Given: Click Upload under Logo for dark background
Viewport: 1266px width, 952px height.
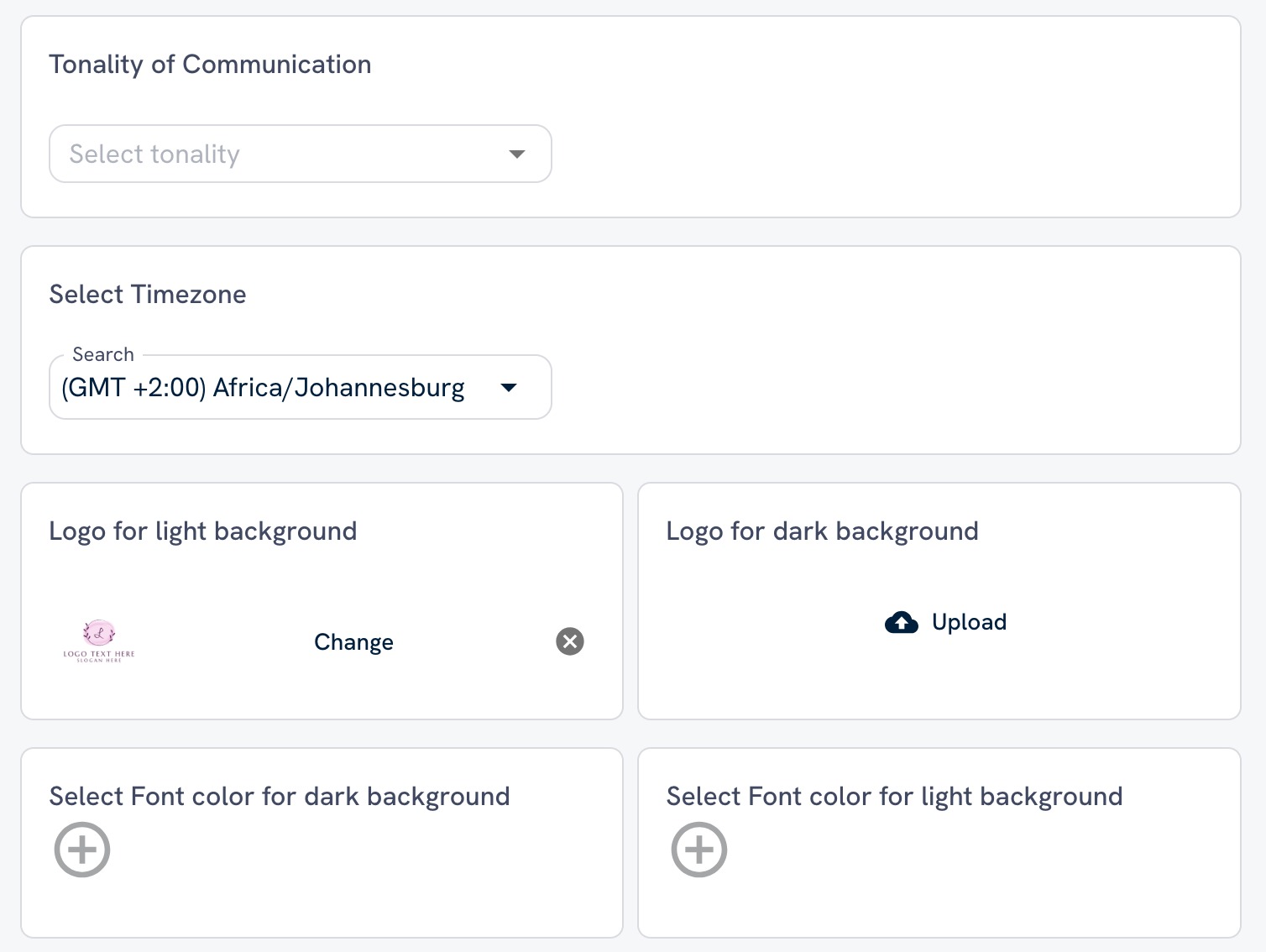Looking at the screenshot, I should pos(944,622).
